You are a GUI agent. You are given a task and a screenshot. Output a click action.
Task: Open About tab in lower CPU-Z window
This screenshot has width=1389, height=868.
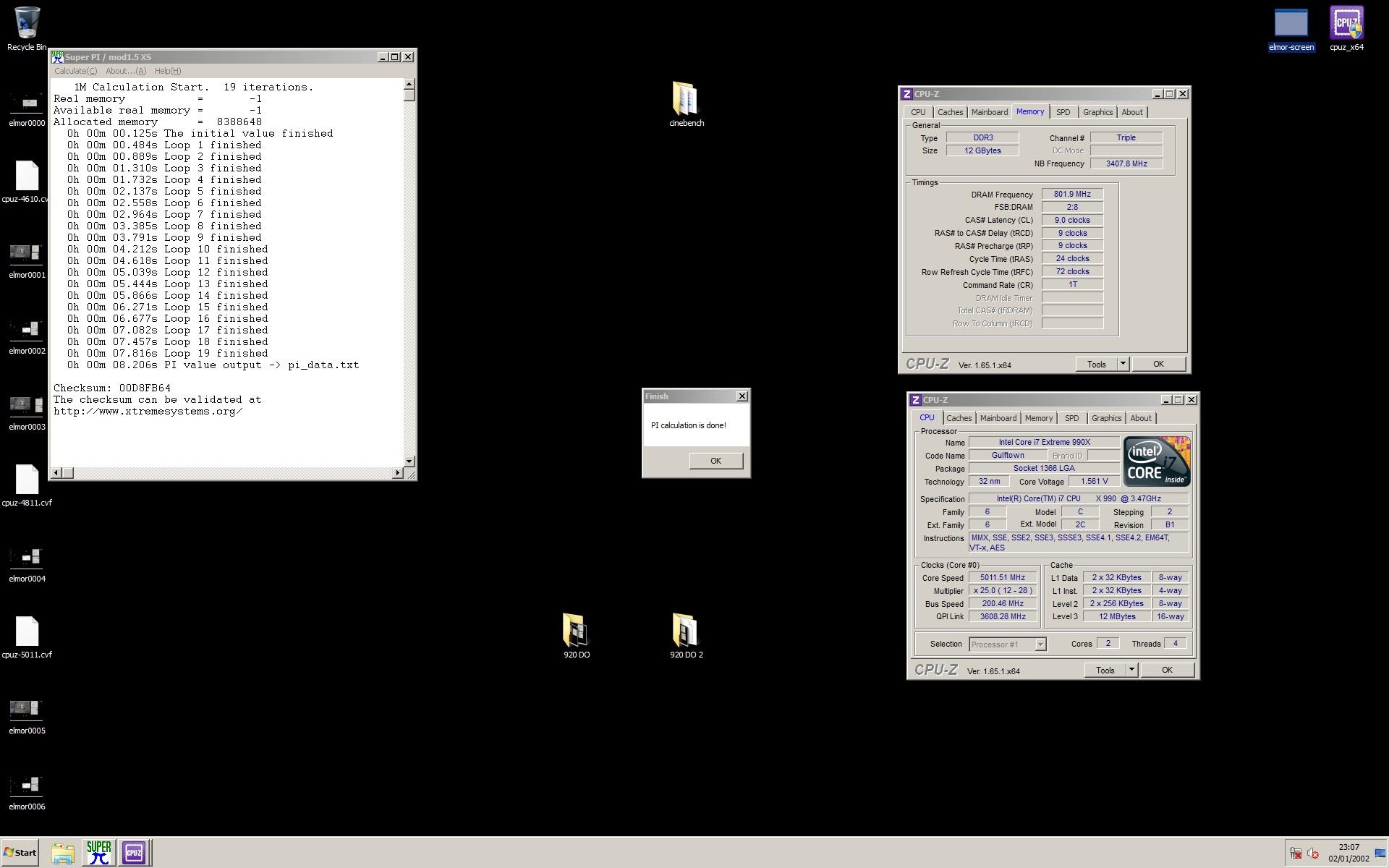(1141, 418)
